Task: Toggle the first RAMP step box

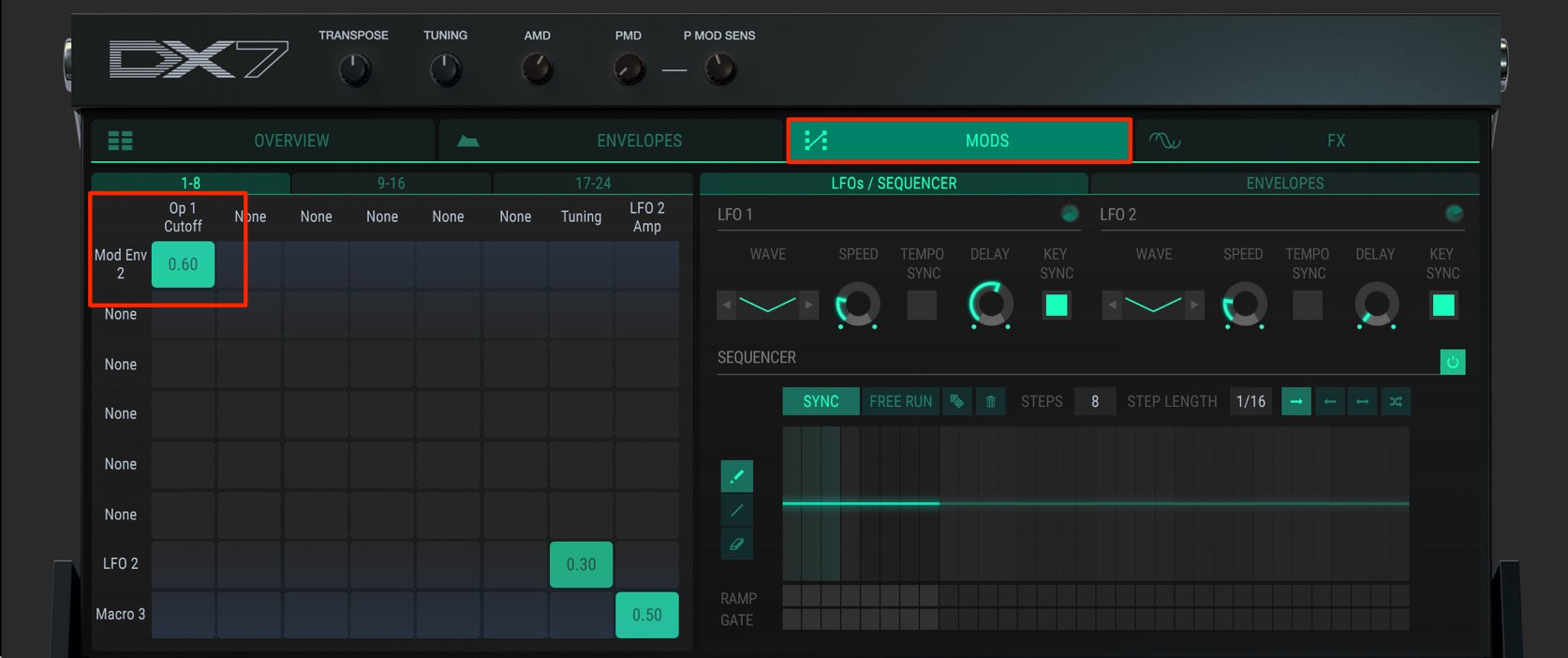Action: (x=791, y=595)
